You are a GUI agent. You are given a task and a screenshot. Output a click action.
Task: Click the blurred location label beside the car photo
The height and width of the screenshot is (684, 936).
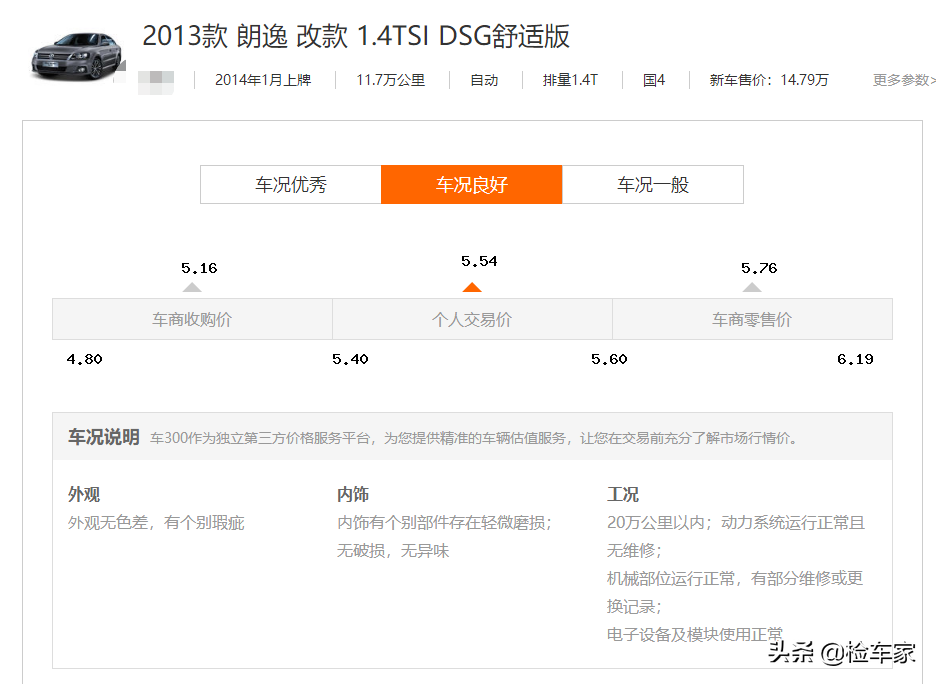pyautogui.click(x=156, y=82)
